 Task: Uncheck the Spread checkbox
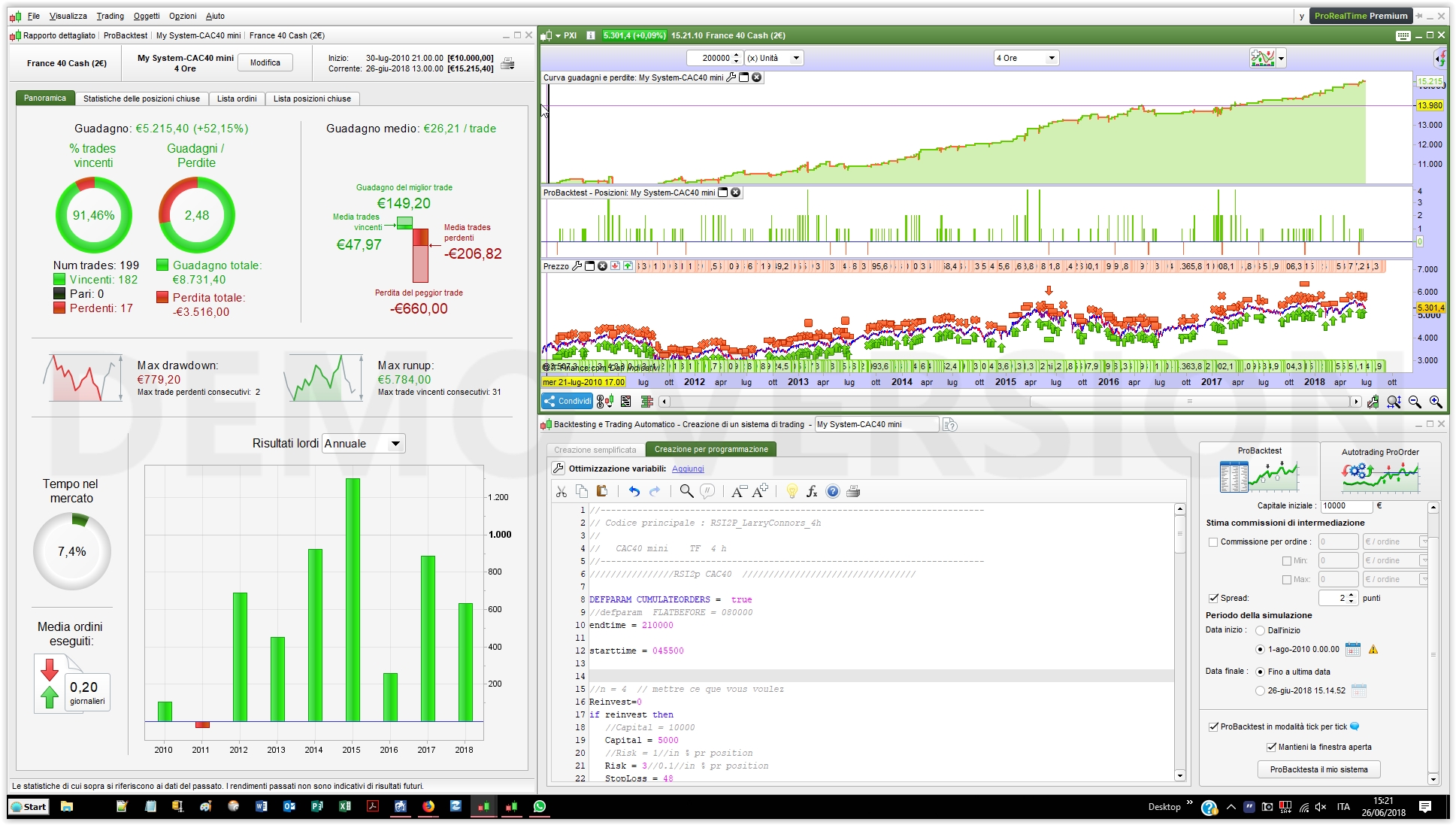point(1212,598)
